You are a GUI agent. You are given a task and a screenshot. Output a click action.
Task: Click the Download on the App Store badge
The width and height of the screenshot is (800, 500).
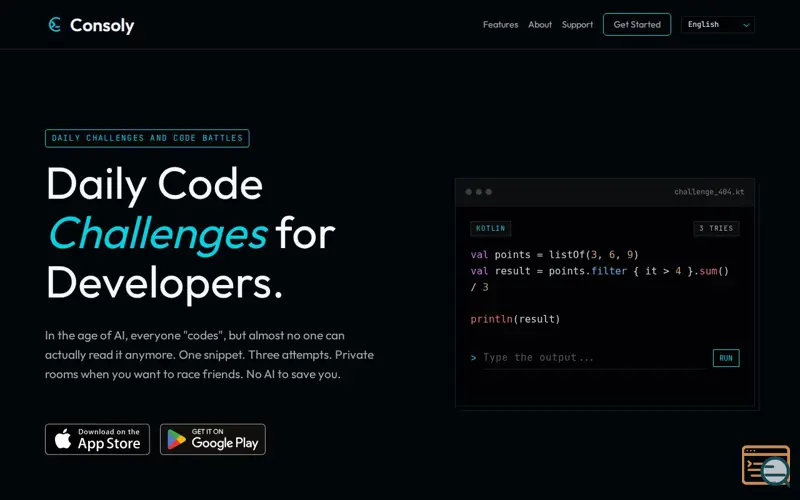[97, 439]
